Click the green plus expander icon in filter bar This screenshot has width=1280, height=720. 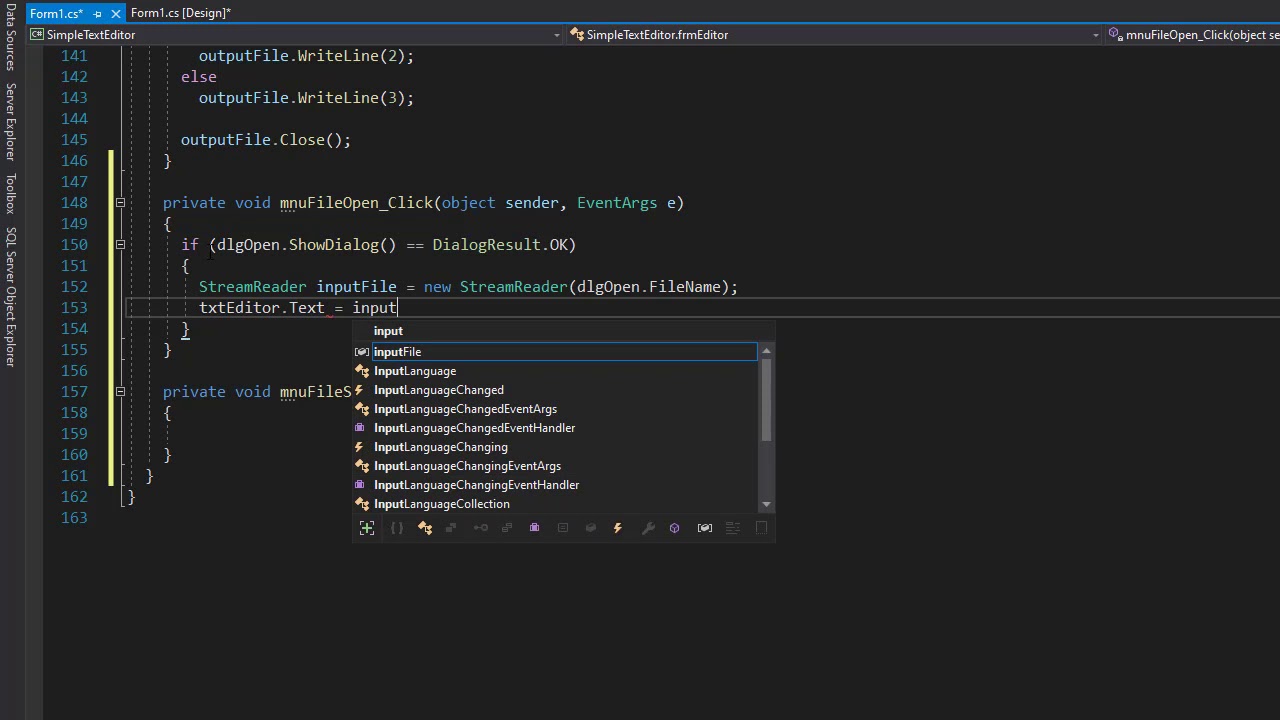coord(367,528)
